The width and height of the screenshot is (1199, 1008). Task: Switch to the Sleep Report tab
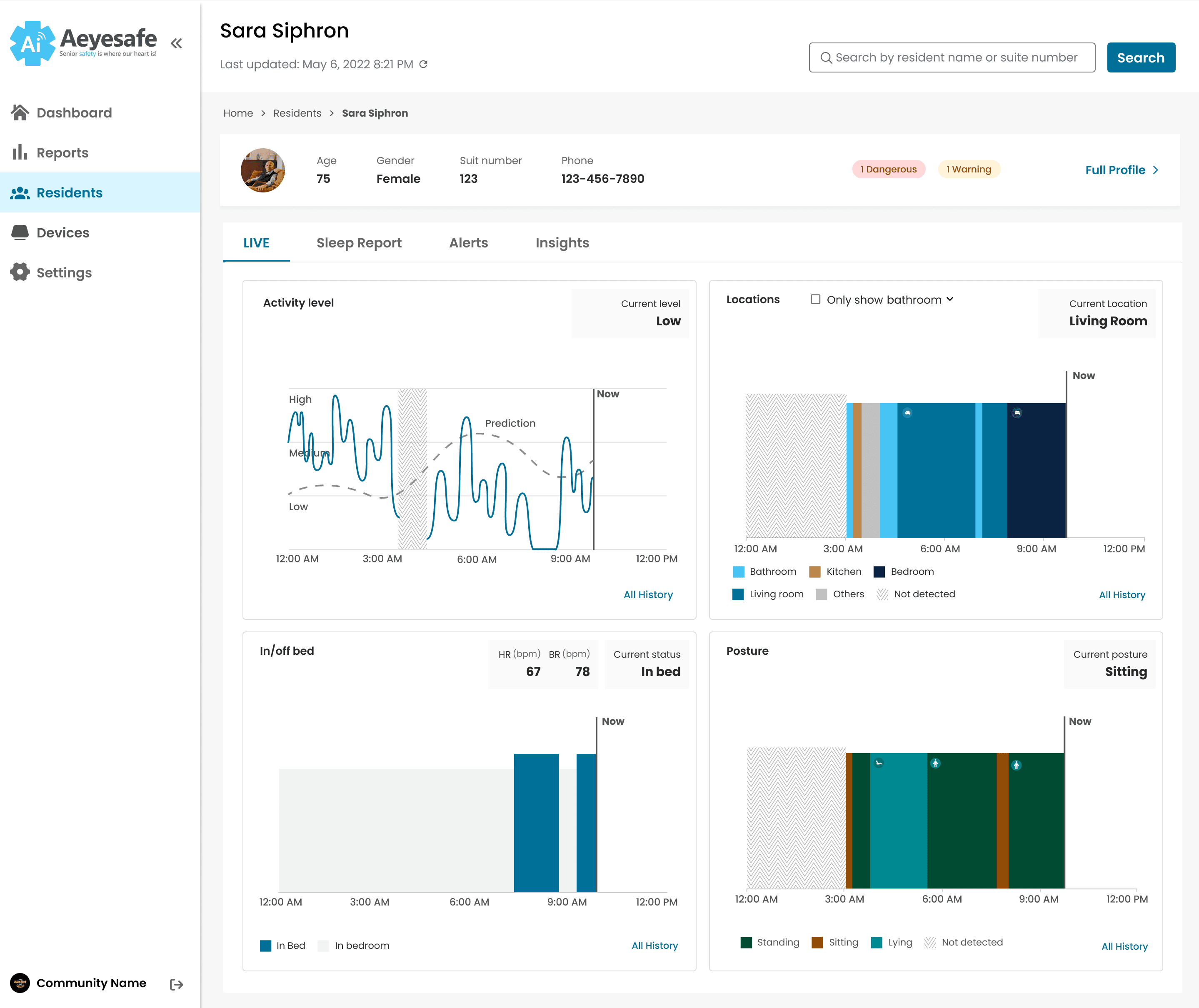pos(359,243)
